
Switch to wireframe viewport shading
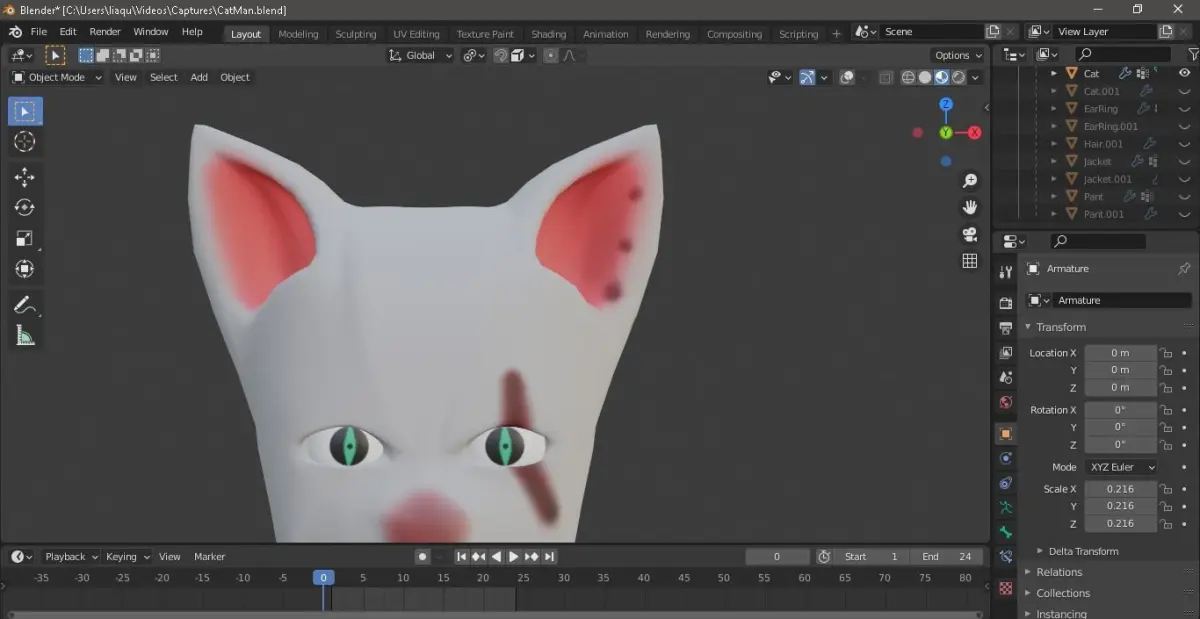pos(908,77)
